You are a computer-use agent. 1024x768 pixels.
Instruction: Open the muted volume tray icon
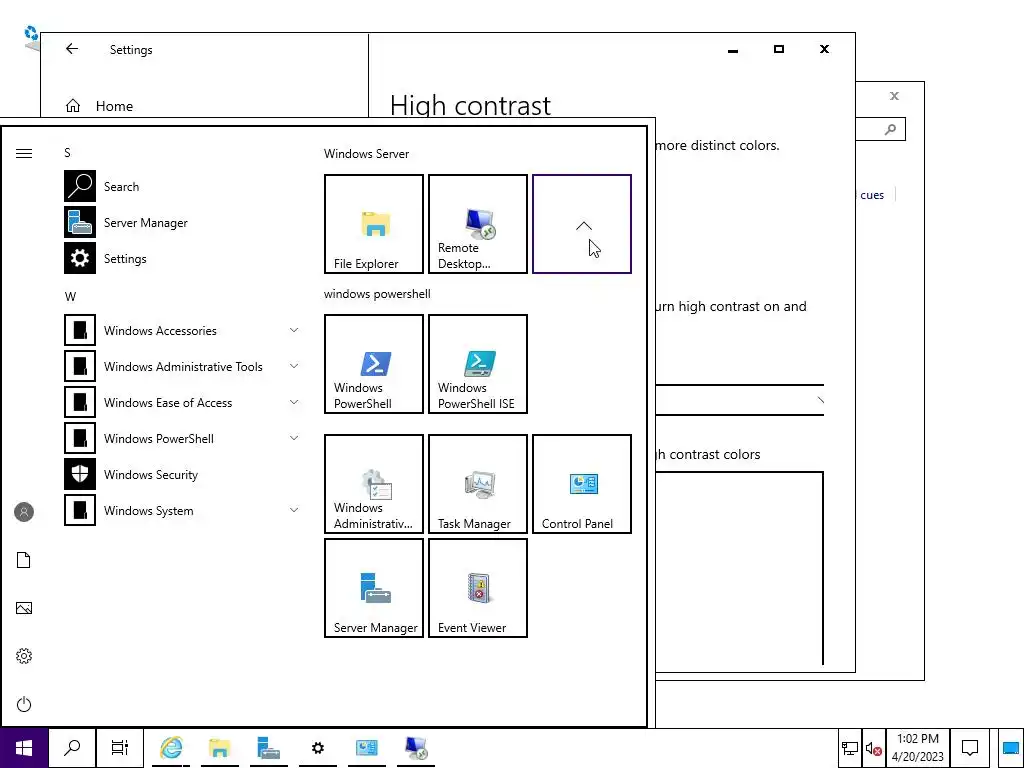[873, 748]
